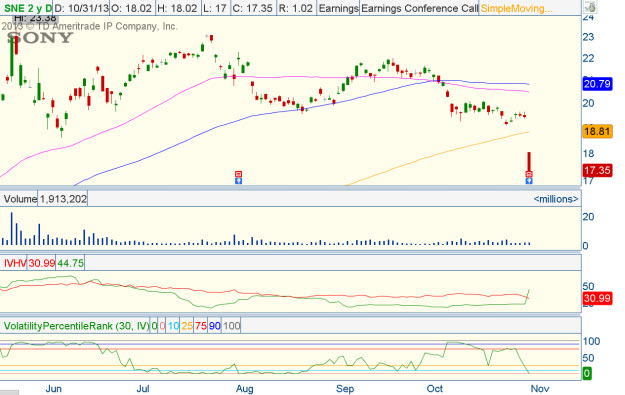Click the VolatilityPercentileRank (30, IV) title
Viewport: 625px width, 395px height.
[x=76, y=326]
